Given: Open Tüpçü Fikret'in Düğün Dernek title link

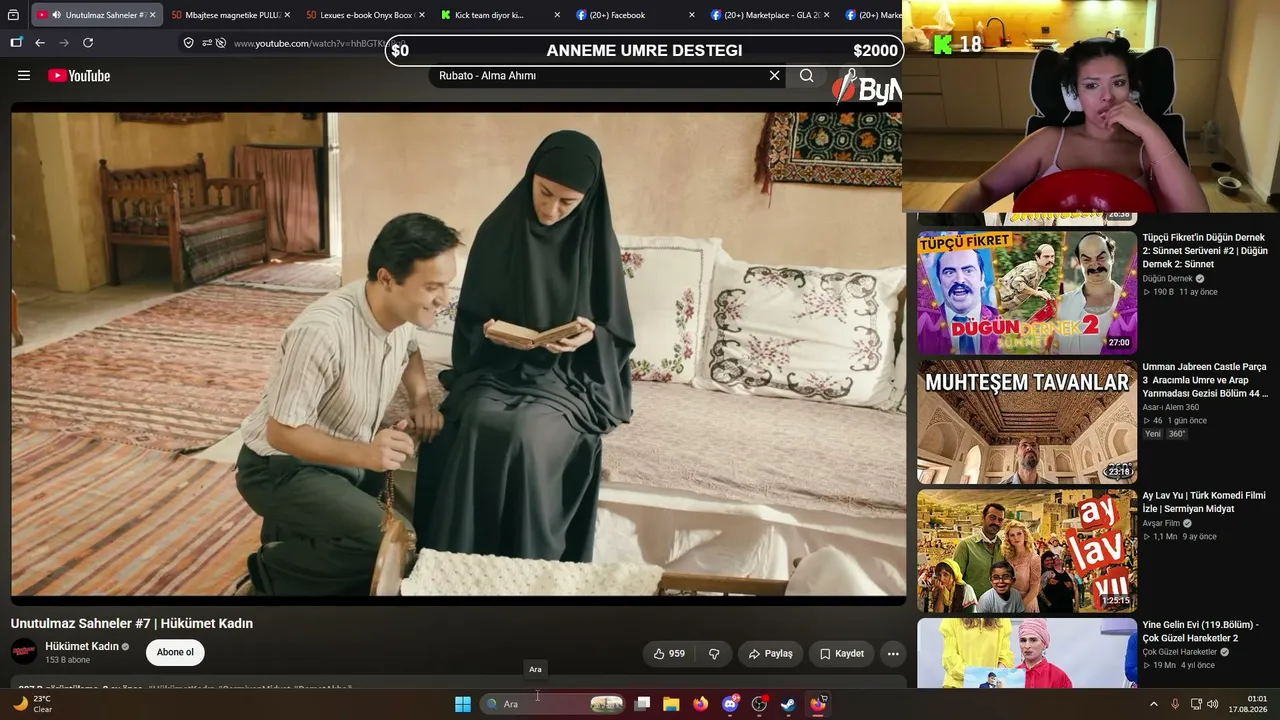Looking at the screenshot, I should point(1205,251).
